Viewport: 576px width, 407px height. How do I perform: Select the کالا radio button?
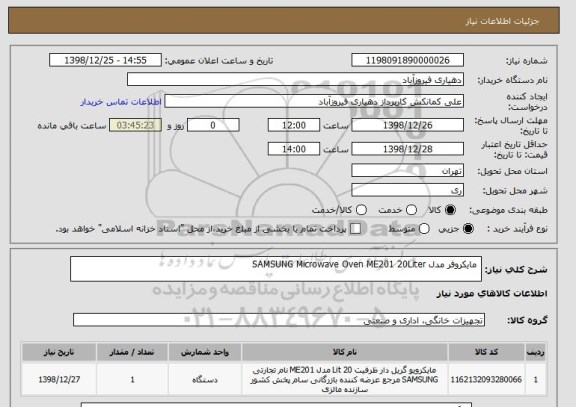tap(450, 210)
